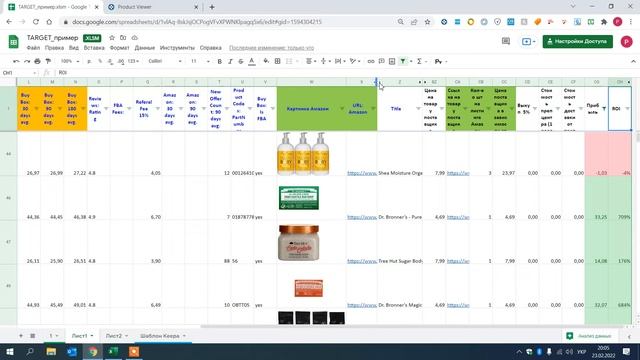Open the Amazon URL link for Tree Hut

click(362, 261)
